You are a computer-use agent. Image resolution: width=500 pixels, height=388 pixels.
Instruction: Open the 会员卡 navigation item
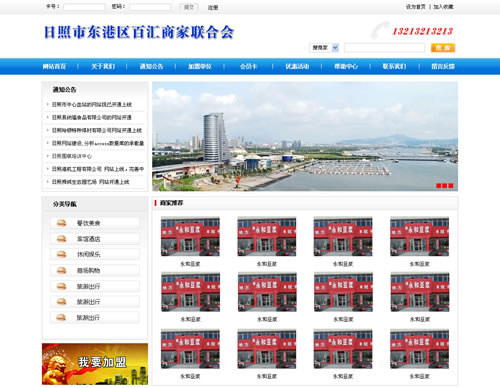[248, 66]
